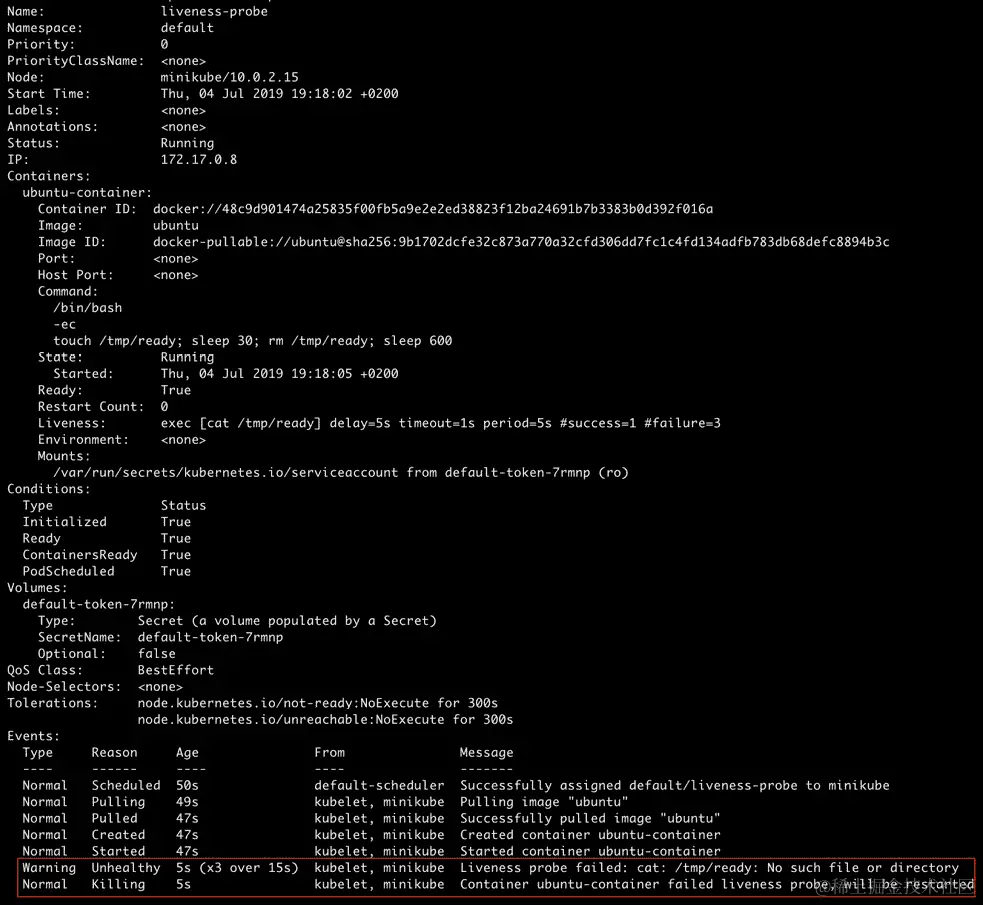Screen dimensions: 983x905
Task: Click the 'Message' events column header
Action: pos(486,752)
